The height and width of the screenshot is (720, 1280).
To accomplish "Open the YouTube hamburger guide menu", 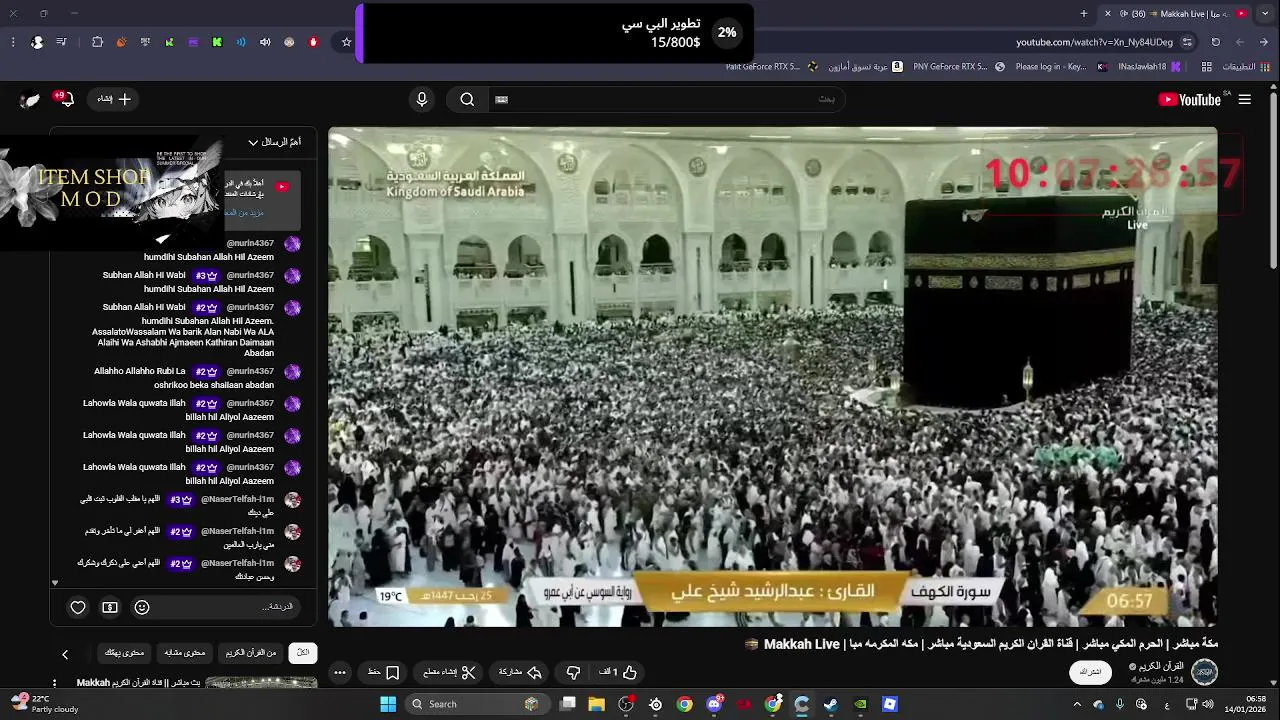I will [x=1245, y=99].
